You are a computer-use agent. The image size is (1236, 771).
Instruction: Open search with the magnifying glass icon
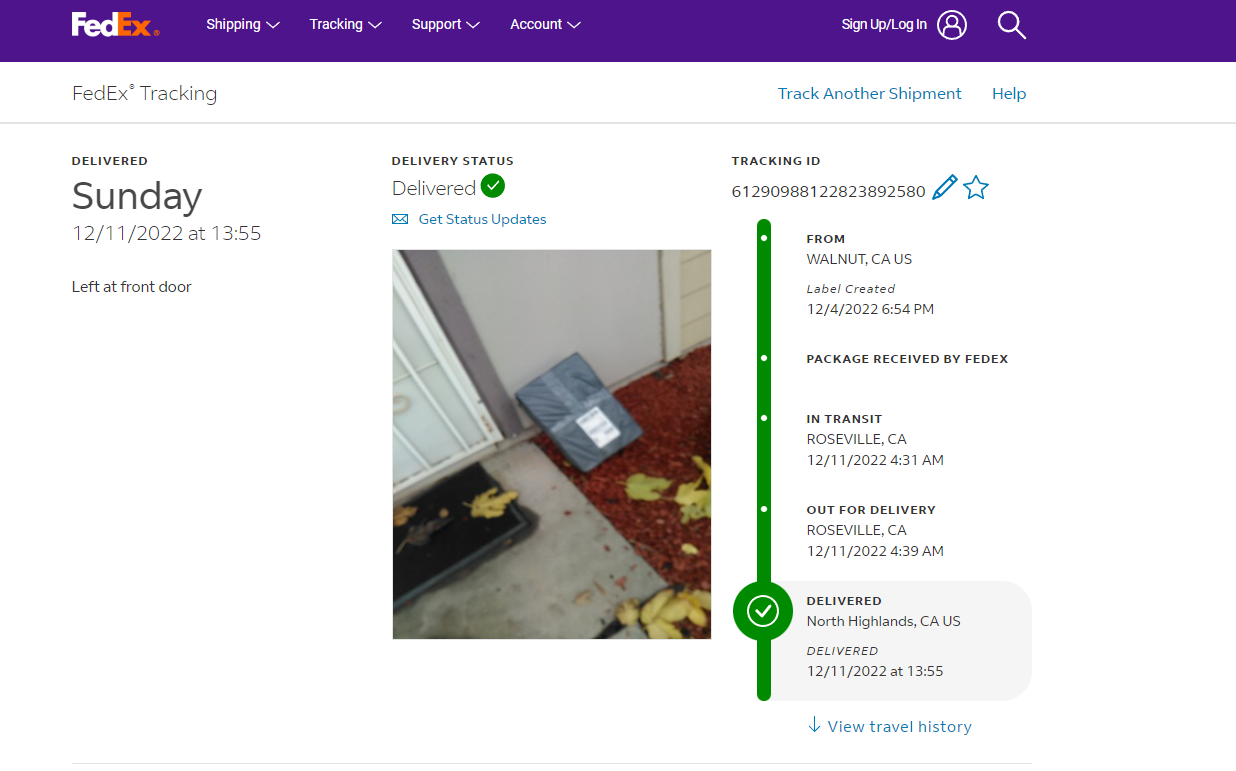coord(1012,25)
